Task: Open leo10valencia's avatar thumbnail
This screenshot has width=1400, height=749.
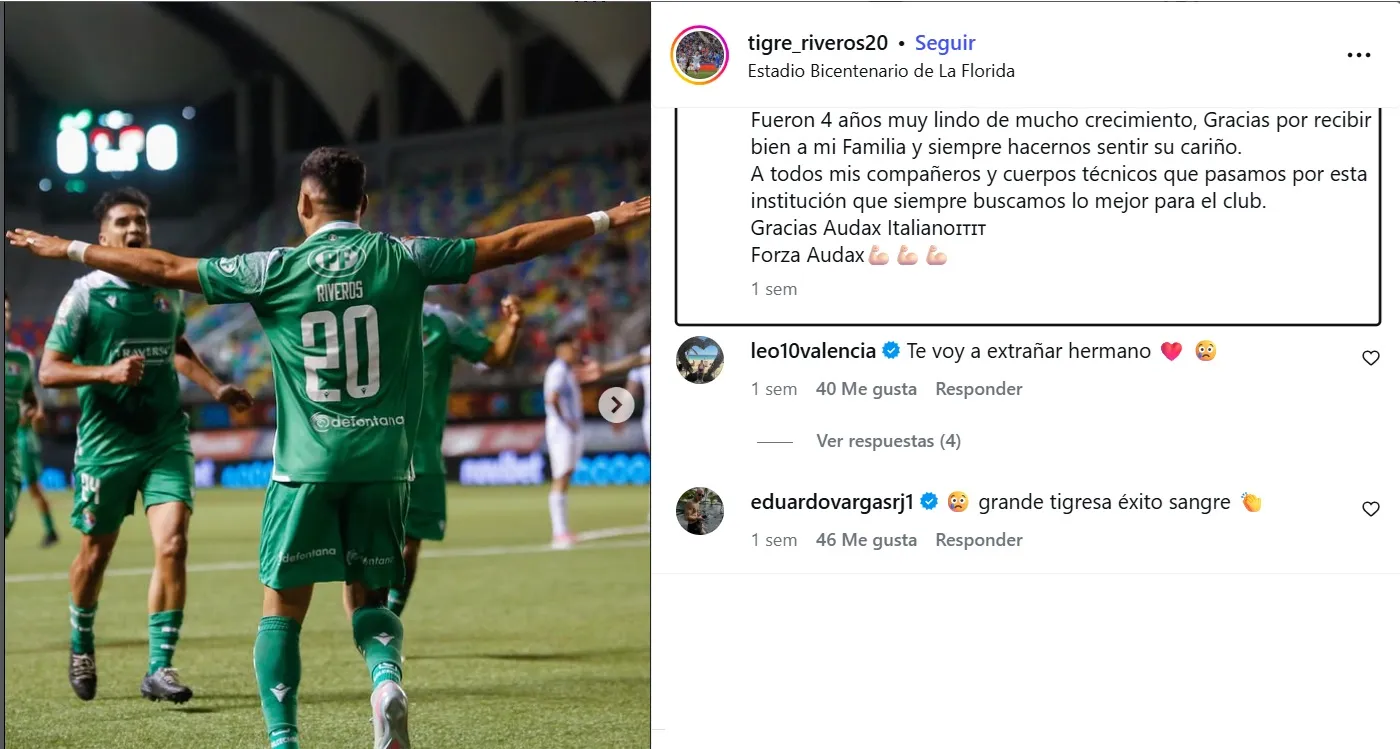Action: [x=700, y=360]
